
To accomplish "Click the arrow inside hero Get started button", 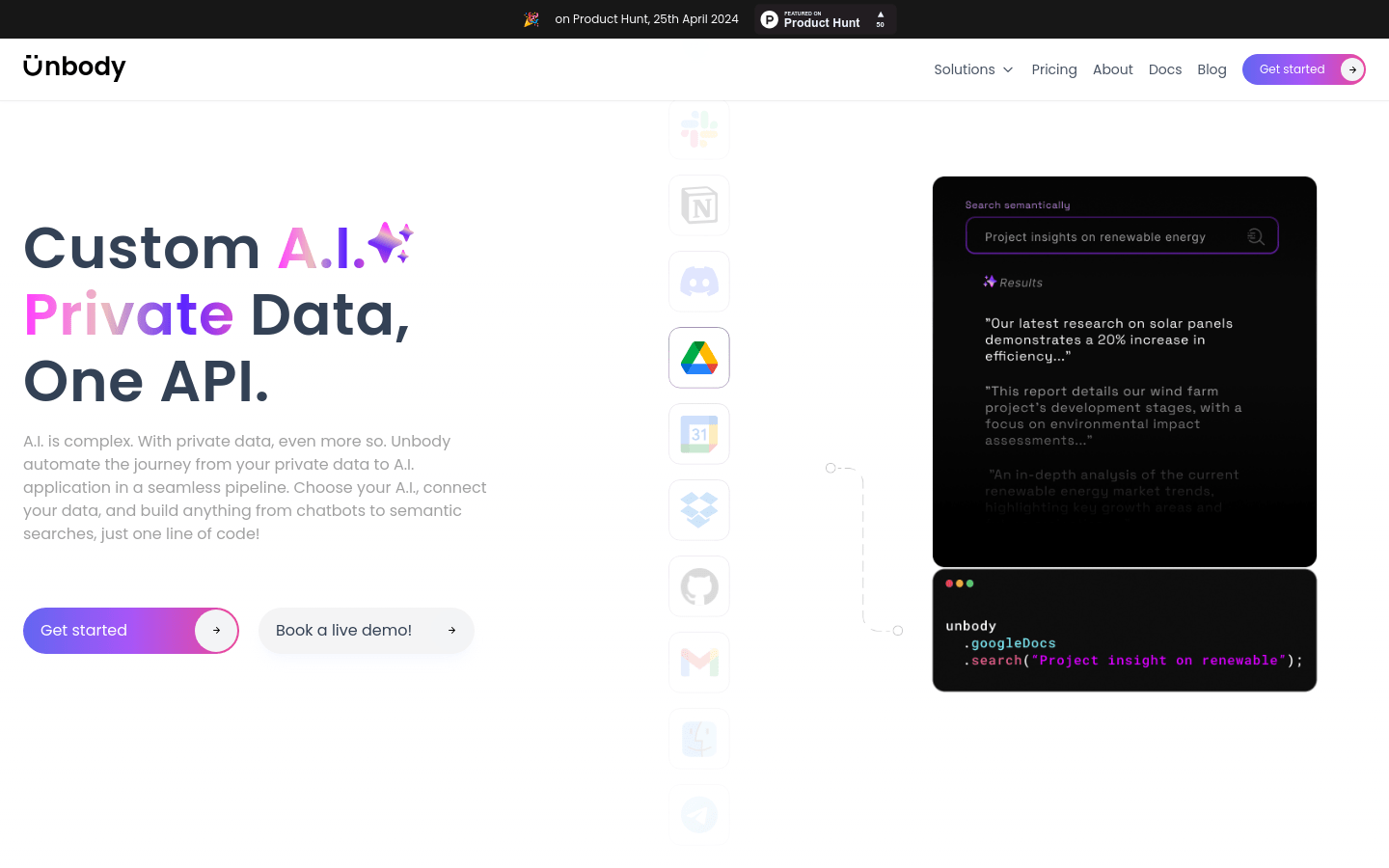I will coord(216,631).
